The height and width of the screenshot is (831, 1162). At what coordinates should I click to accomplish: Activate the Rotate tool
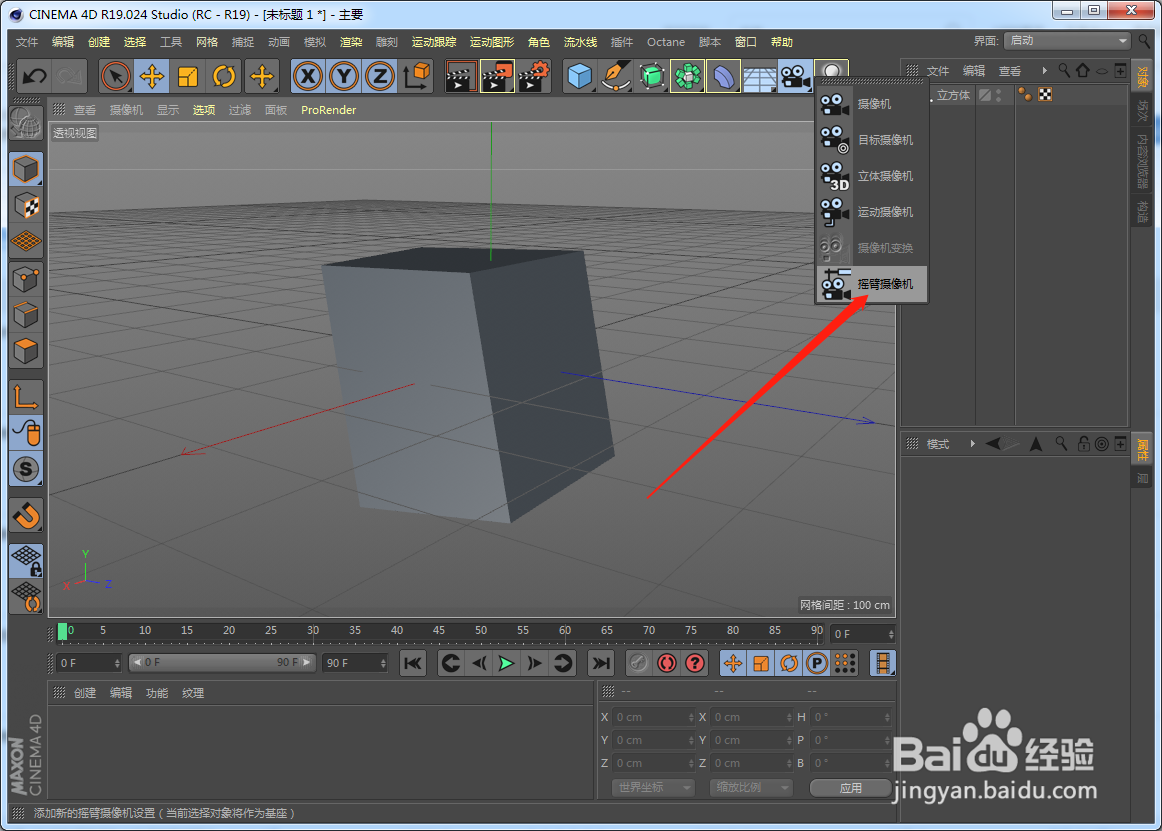pyautogui.click(x=224, y=76)
